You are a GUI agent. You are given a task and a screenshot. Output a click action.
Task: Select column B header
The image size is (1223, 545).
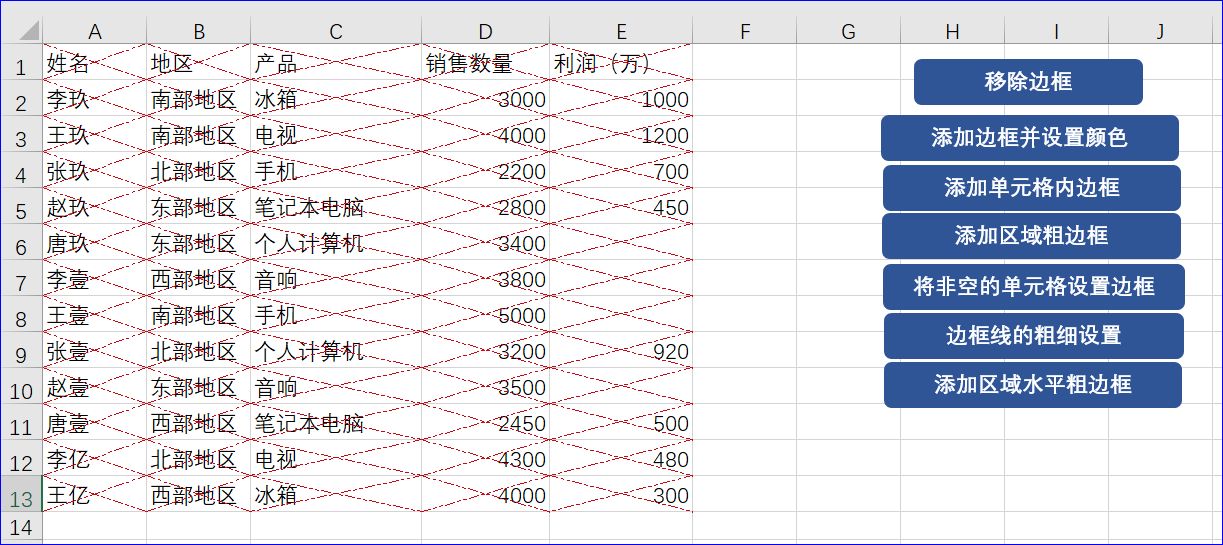199,31
